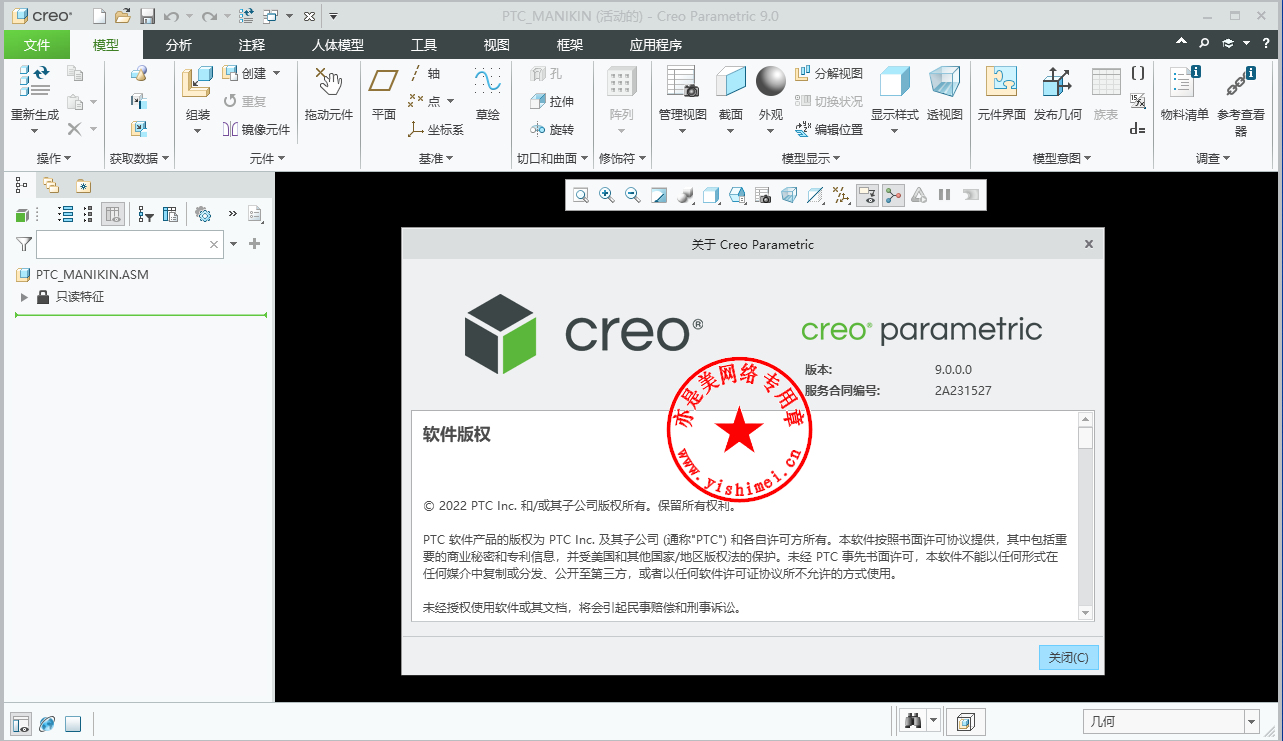Toggle model tree columns display button

point(113,214)
